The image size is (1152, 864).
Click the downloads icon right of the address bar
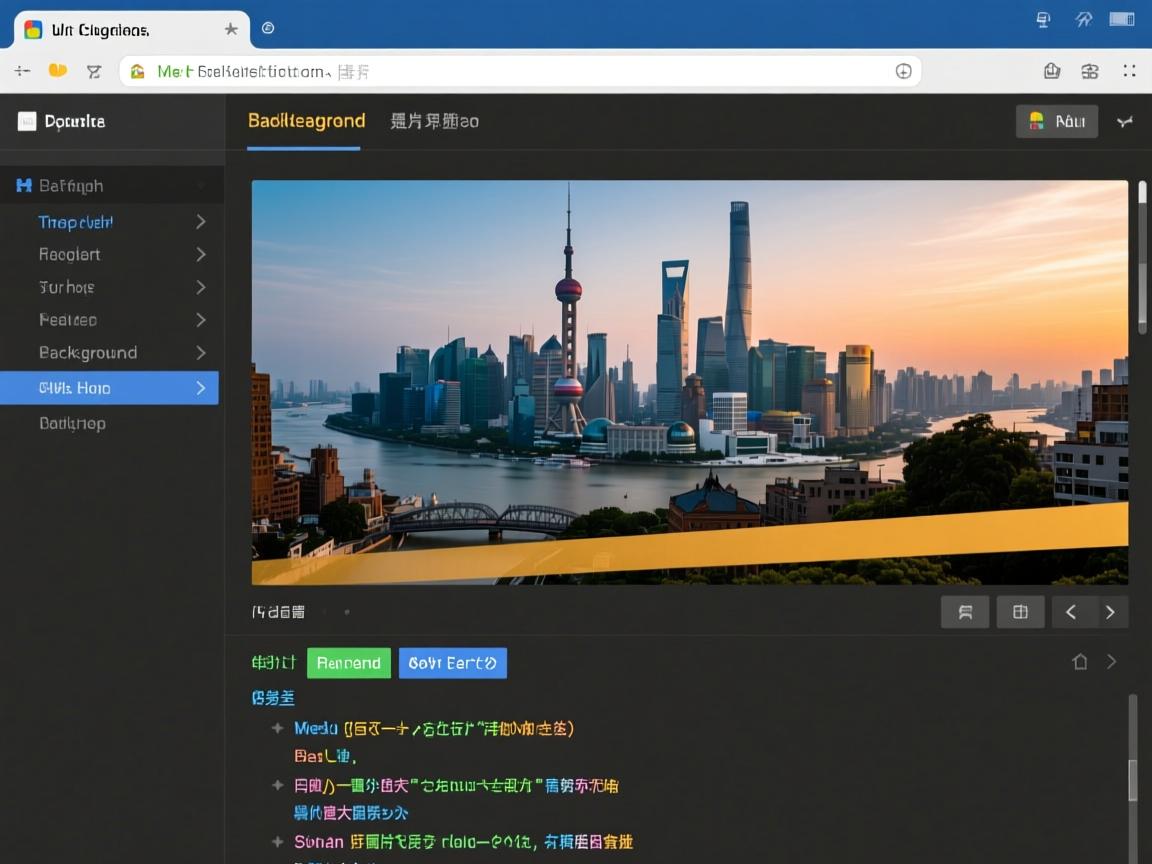tap(1051, 71)
